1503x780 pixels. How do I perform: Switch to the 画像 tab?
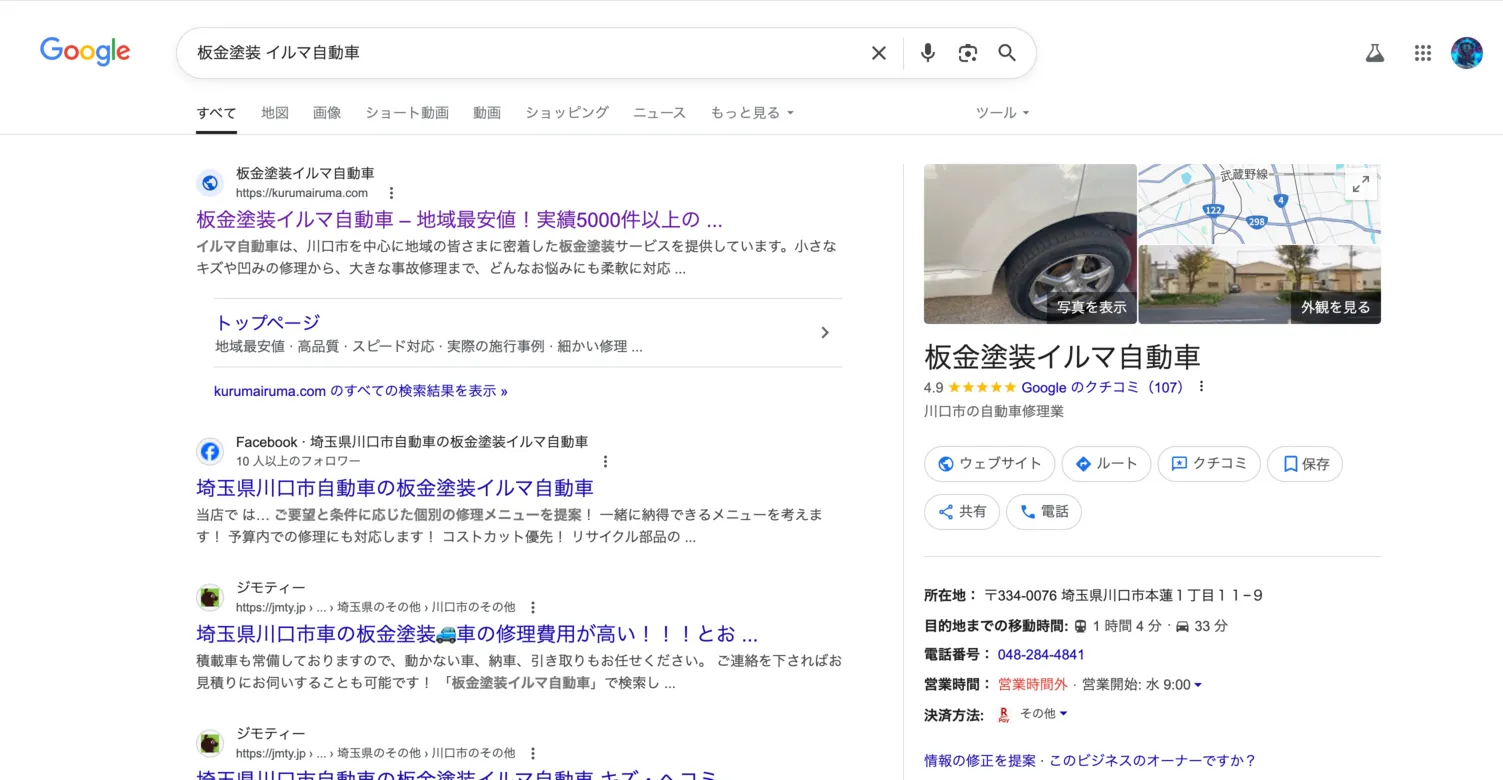coord(327,113)
